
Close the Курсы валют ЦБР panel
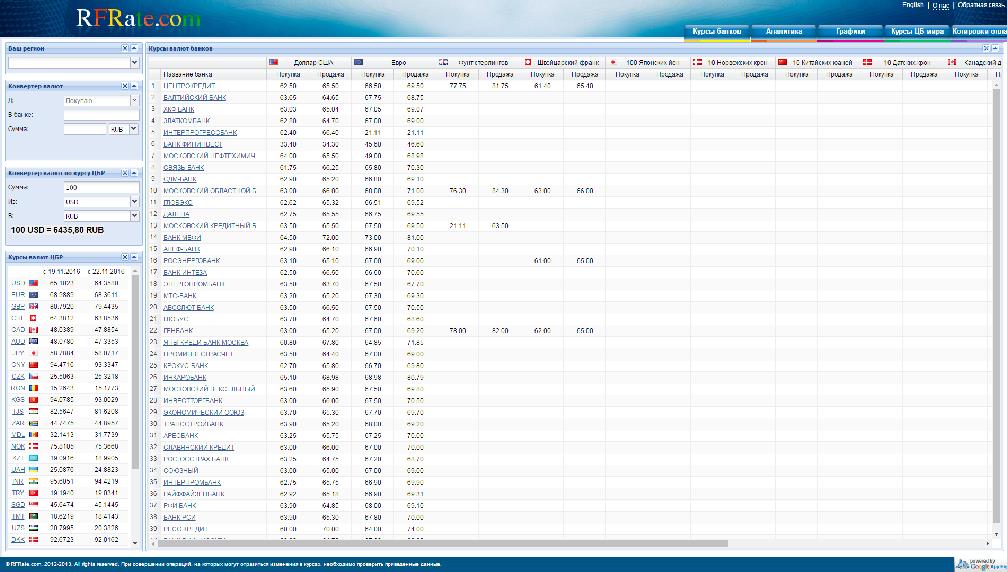125,257
